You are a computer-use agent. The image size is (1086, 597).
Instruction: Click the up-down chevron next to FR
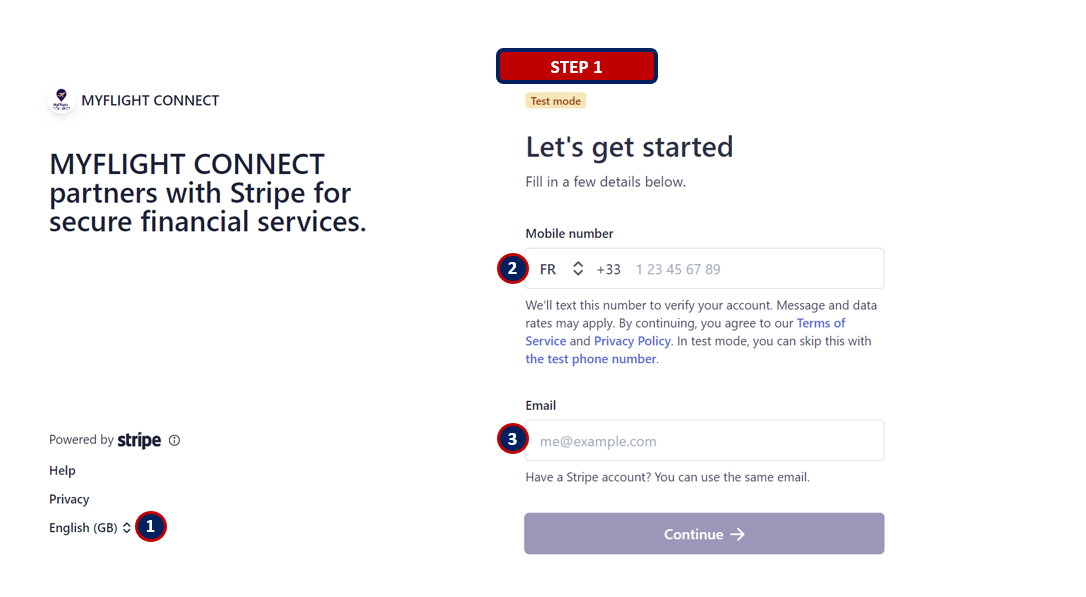coord(578,269)
